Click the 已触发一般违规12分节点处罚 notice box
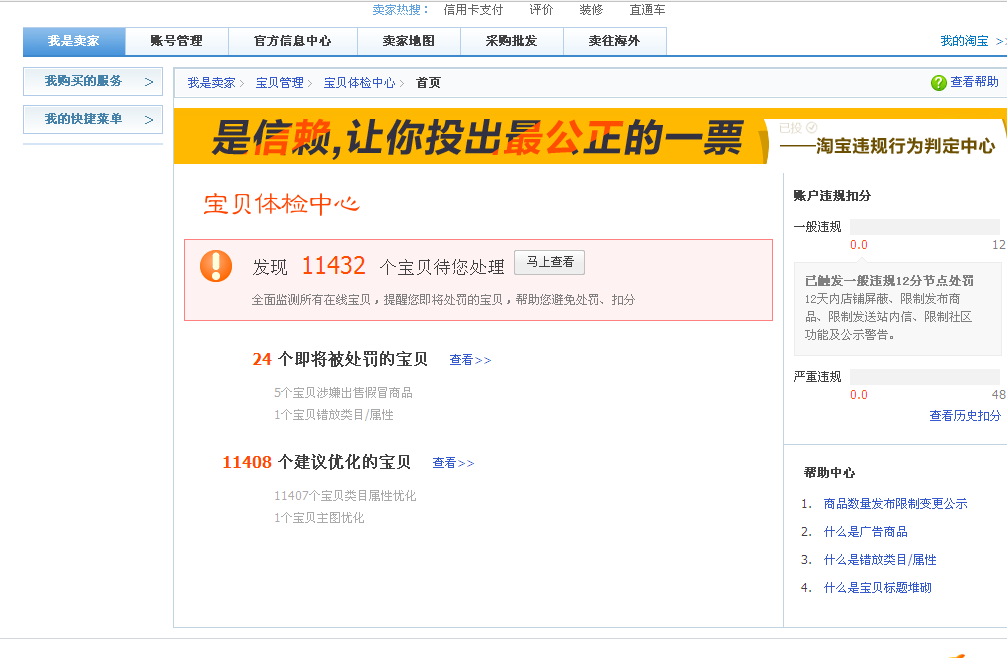The image size is (1007, 658). point(898,308)
